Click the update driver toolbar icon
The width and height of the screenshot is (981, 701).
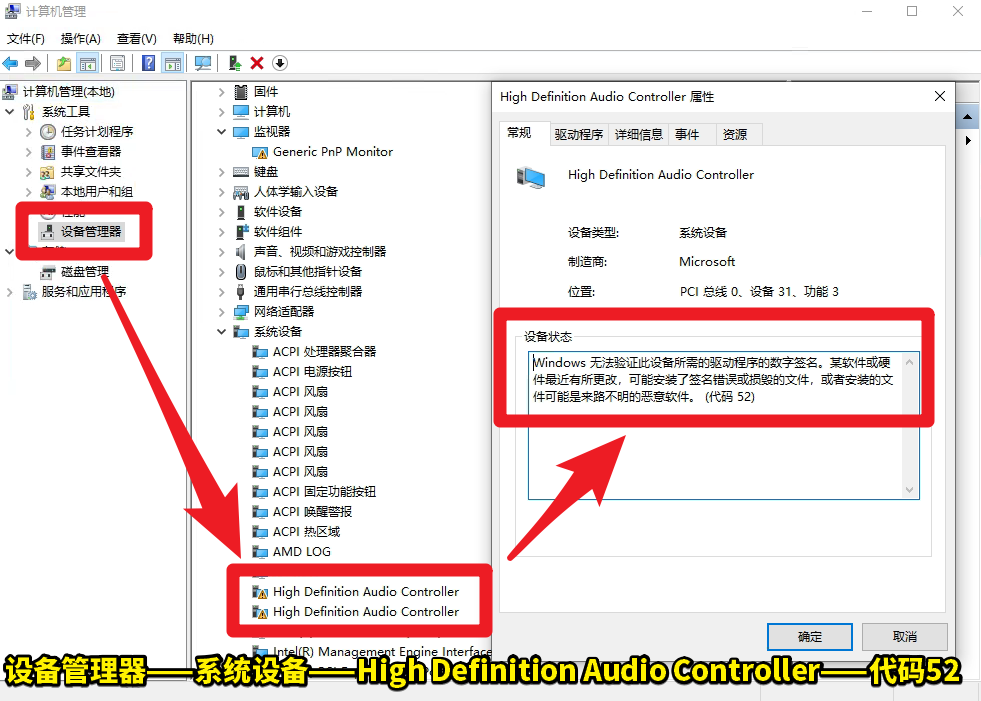pos(235,63)
